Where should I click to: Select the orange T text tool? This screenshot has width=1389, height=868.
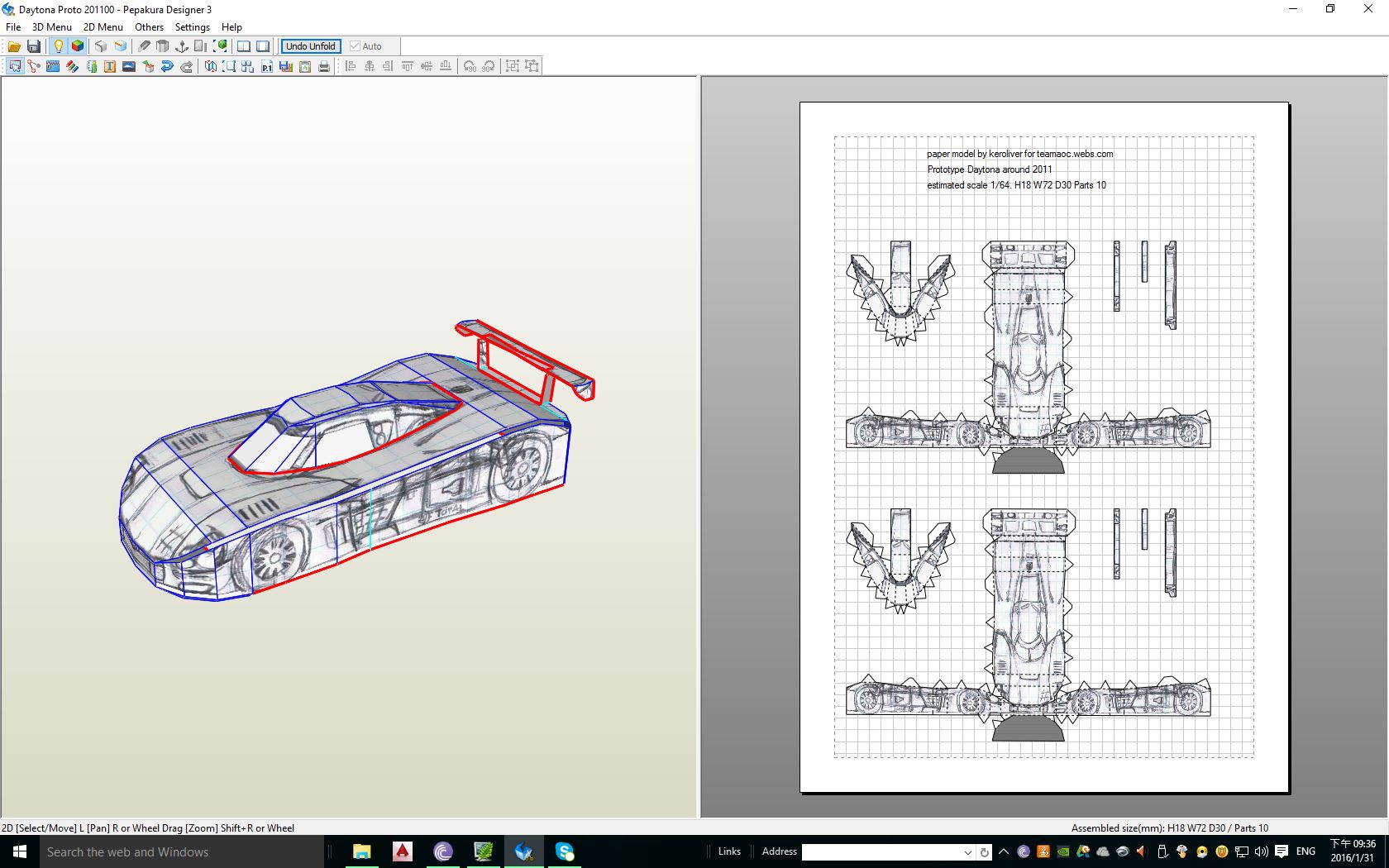109,66
